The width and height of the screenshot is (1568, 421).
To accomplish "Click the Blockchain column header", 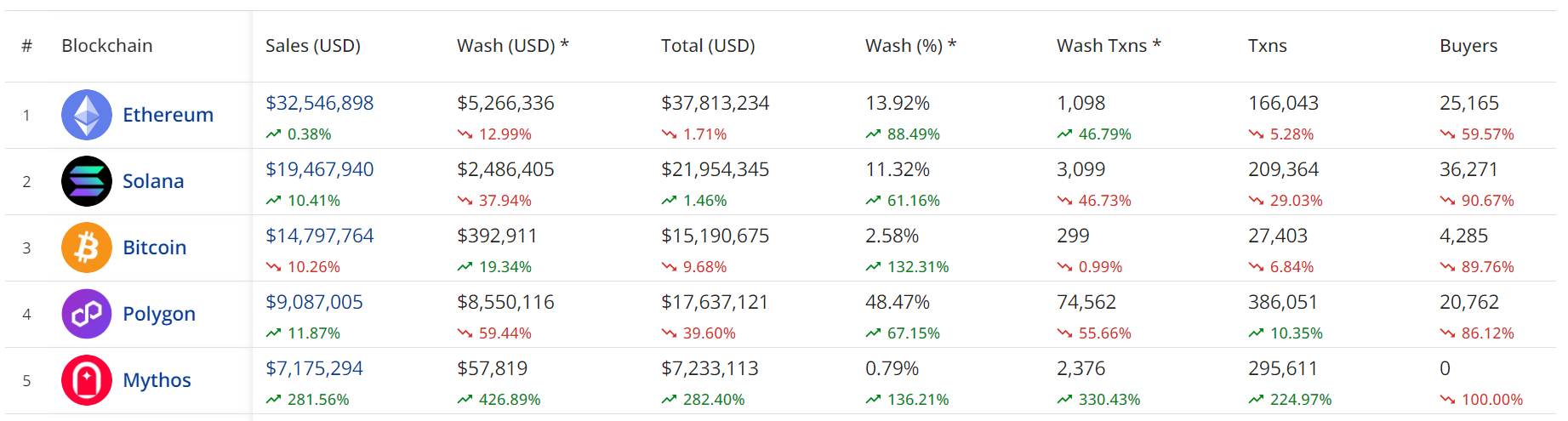I will [107, 46].
